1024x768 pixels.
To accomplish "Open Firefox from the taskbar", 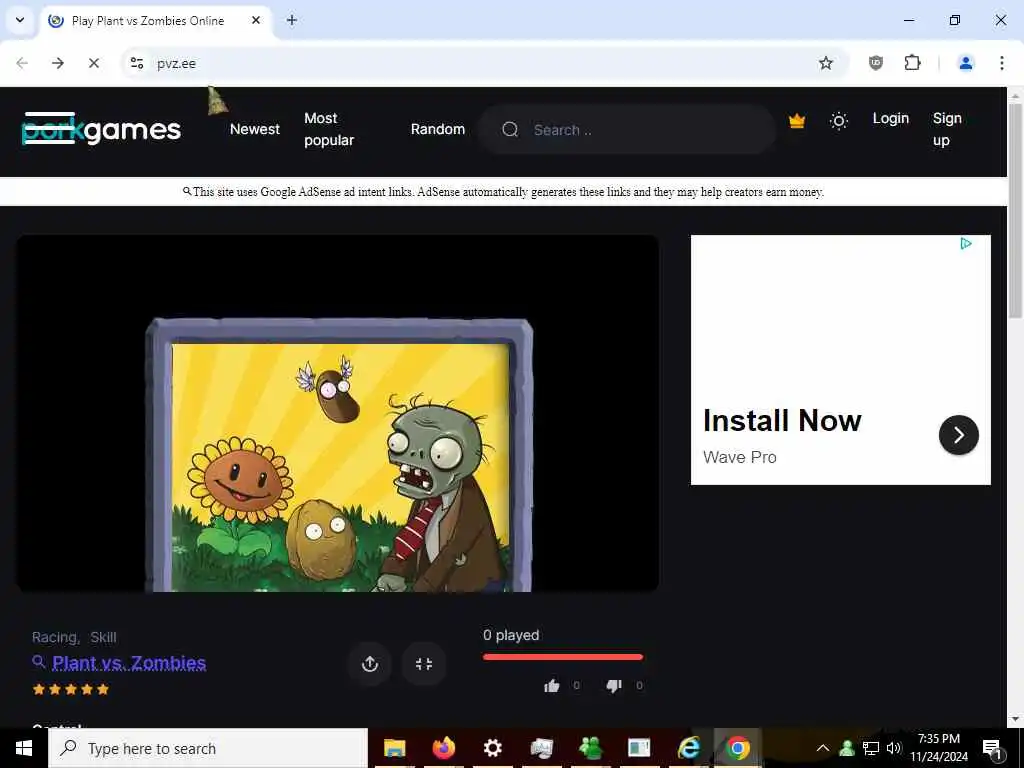I will point(443,748).
